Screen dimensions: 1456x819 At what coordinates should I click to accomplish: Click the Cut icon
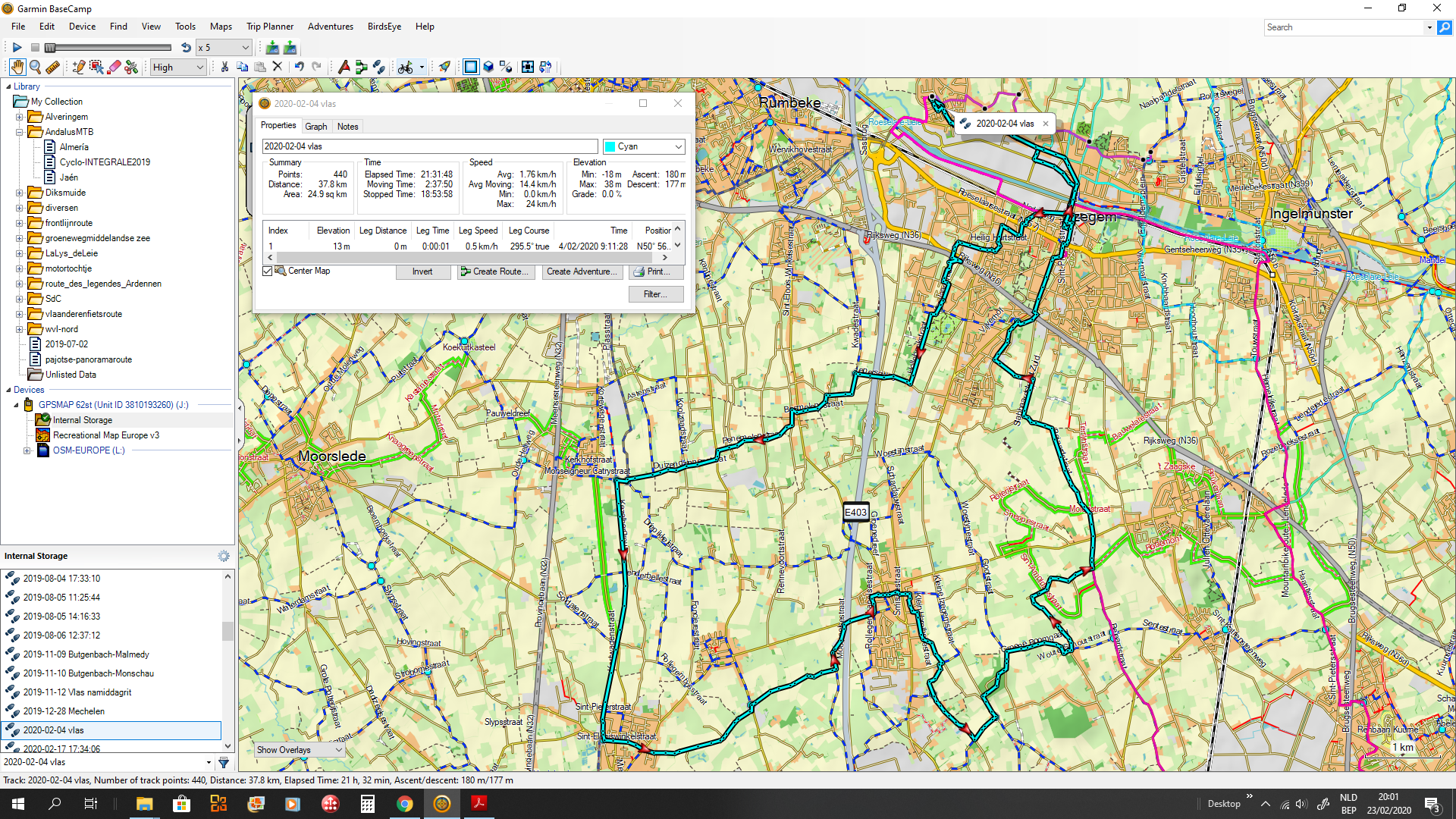tap(224, 67)
